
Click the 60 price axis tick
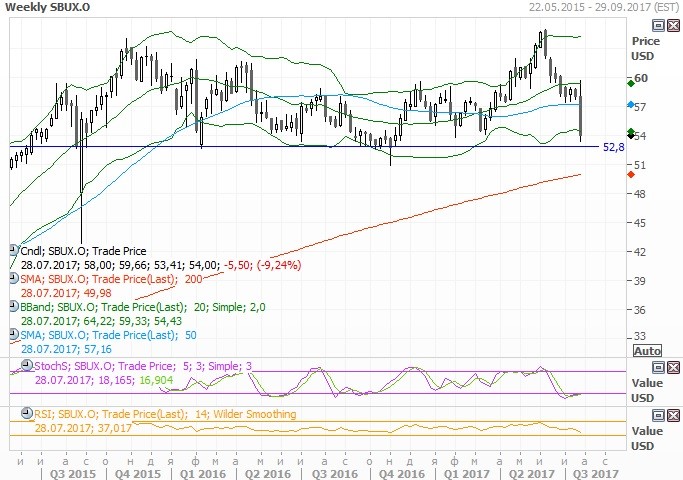pos(641,78)
